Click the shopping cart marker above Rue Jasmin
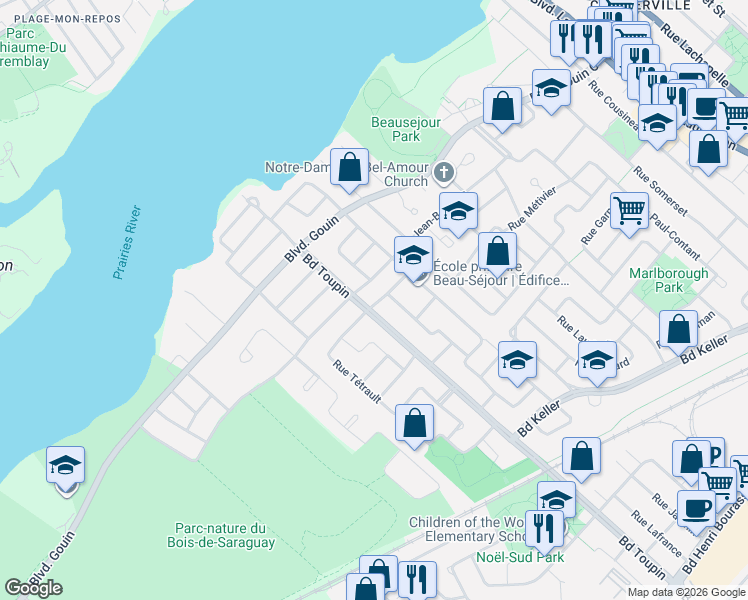Viewport: 748px width, 600px height. click(x=718, y=483)
